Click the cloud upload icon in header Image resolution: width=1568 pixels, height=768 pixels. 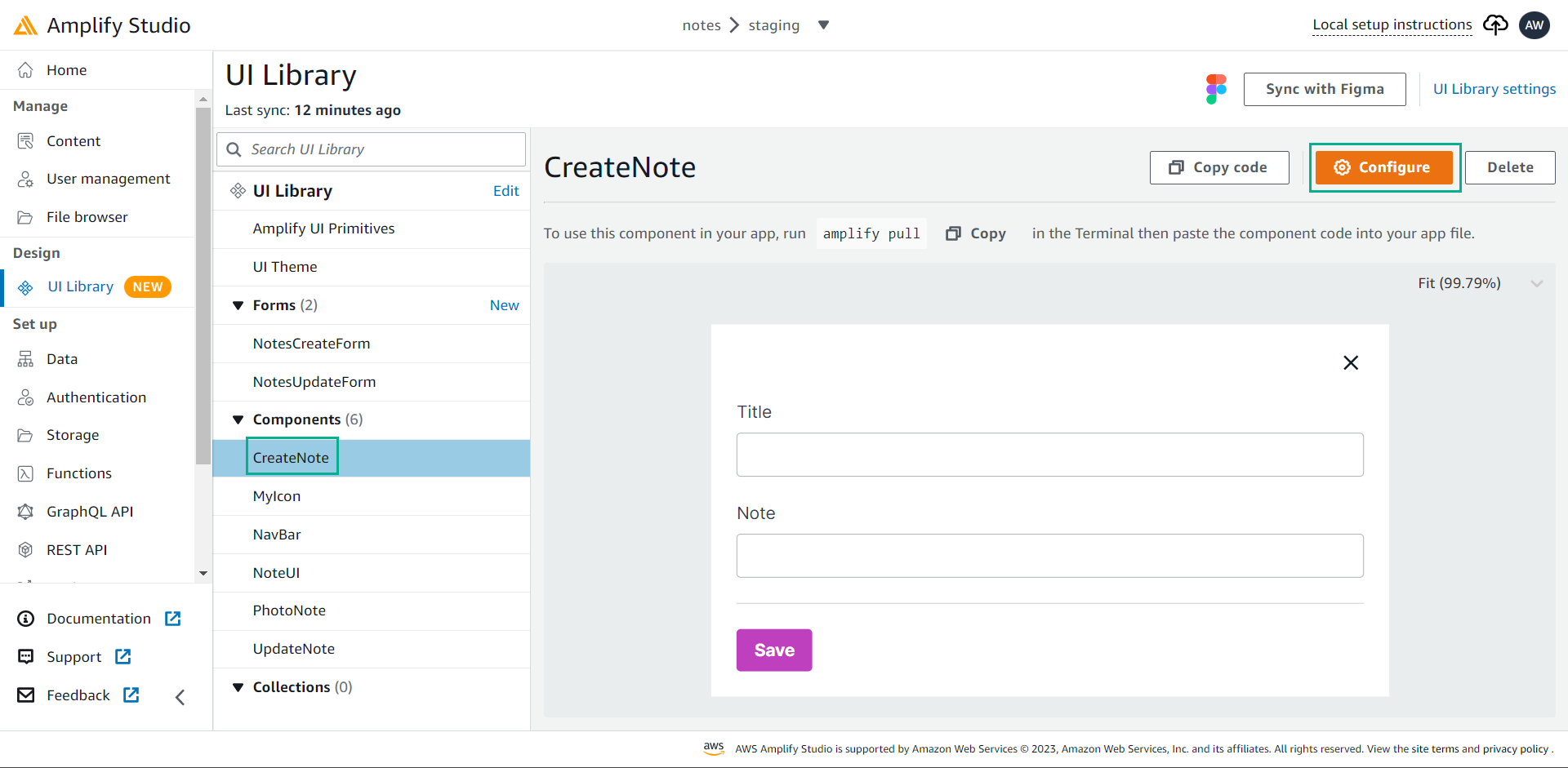pyautogui.click(x=1495, y=25)
